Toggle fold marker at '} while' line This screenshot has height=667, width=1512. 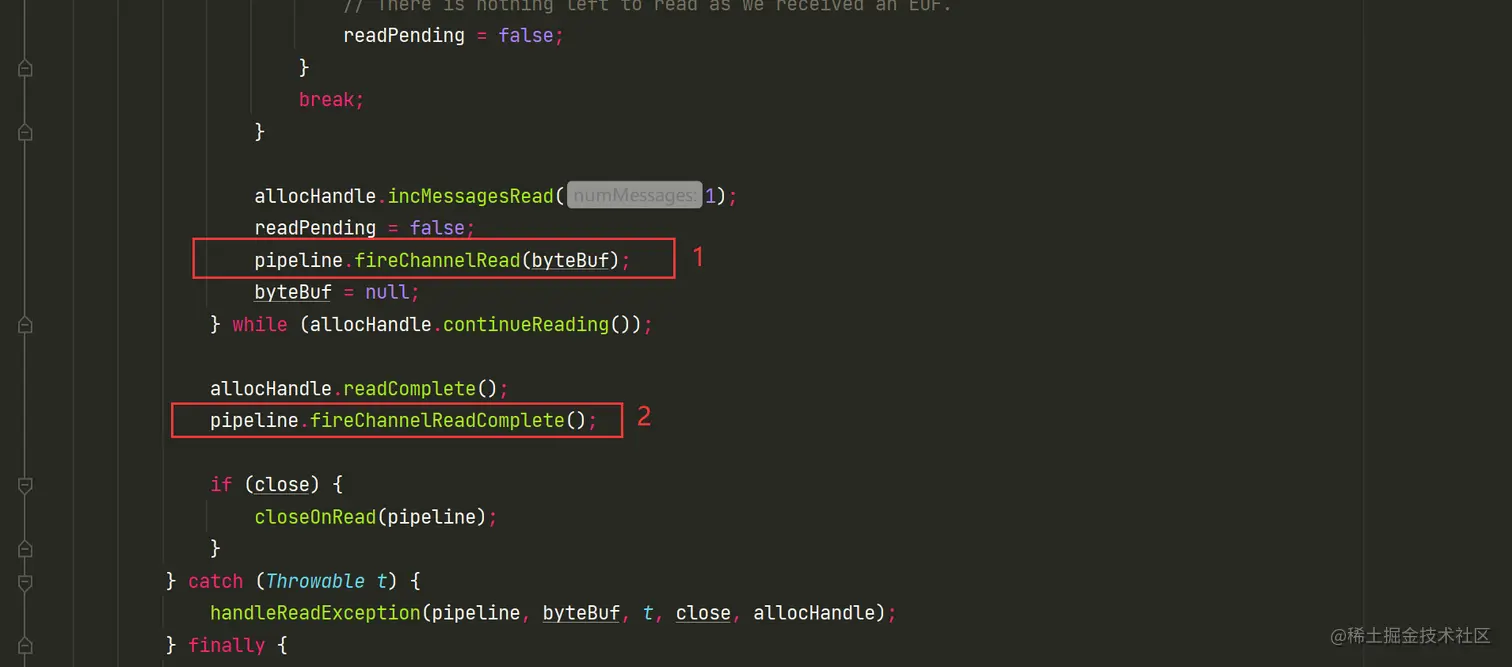(x=25, y=324)
